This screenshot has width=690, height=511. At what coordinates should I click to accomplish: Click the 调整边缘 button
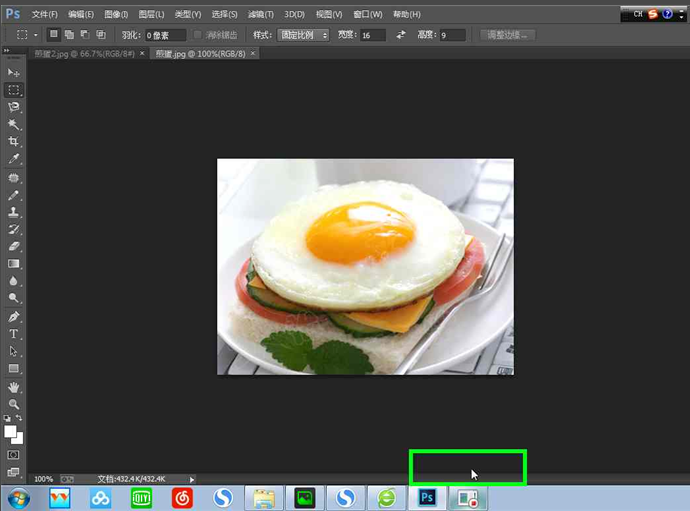coord(508,35)
